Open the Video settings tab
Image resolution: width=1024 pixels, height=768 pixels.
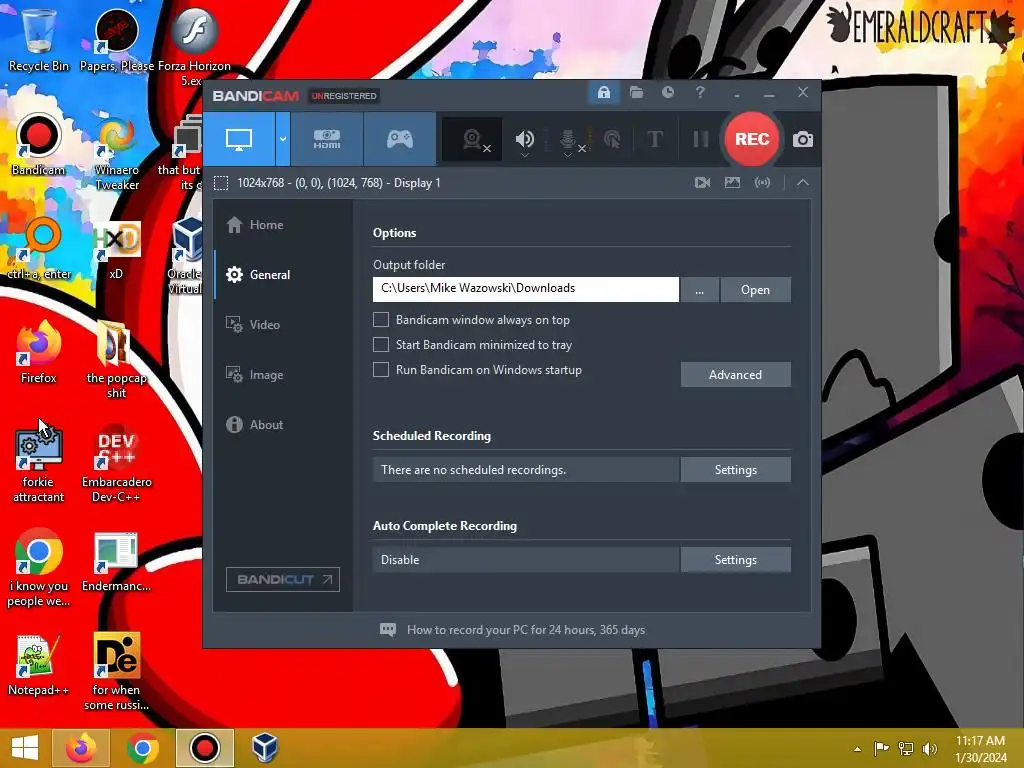pyautogui.click(x=283, y=325)
